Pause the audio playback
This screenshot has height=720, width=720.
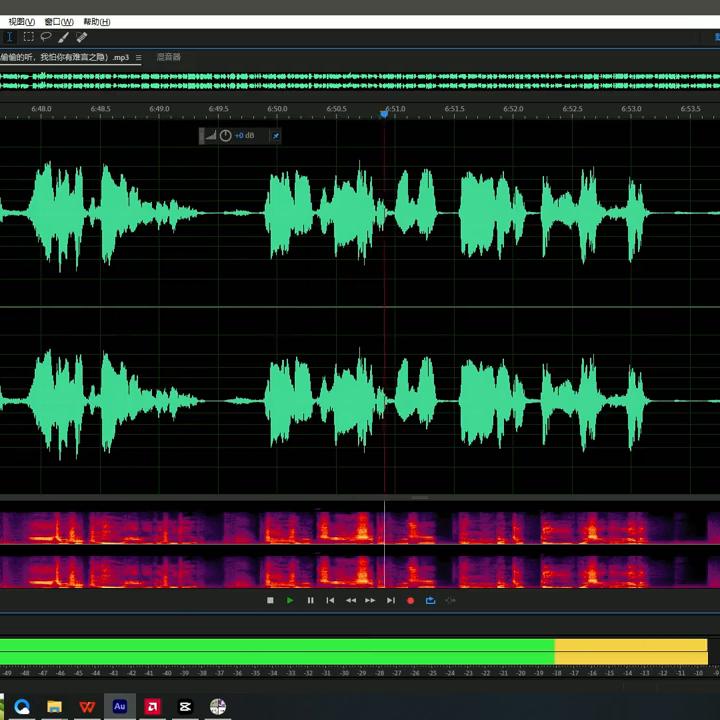pos(310,600)
